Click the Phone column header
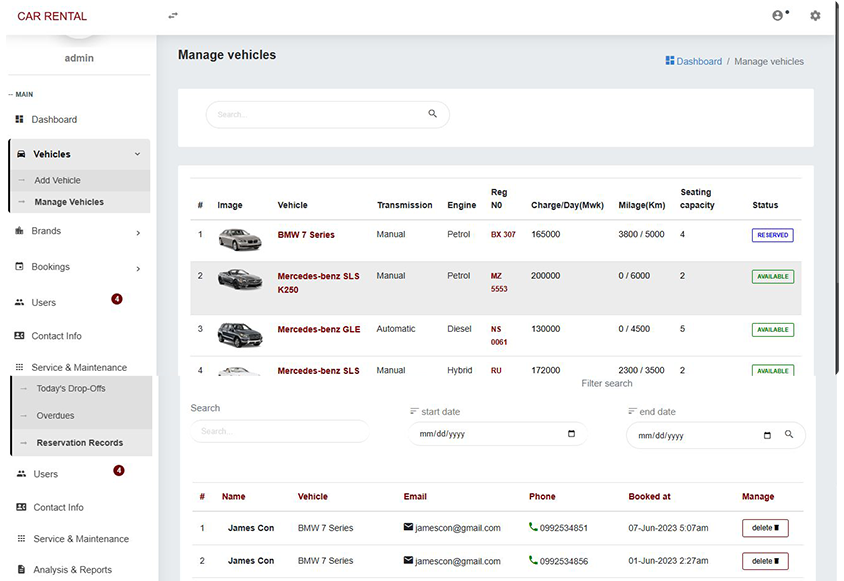844x581 pixels. pyautogui.click(x=542, y=496)
